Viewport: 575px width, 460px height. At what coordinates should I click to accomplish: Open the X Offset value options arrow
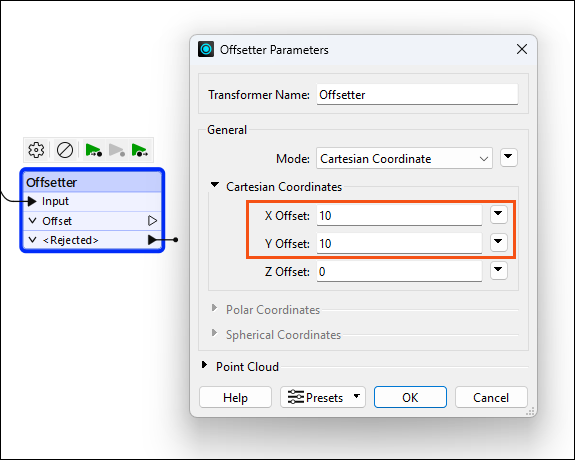tap(498, 214)
